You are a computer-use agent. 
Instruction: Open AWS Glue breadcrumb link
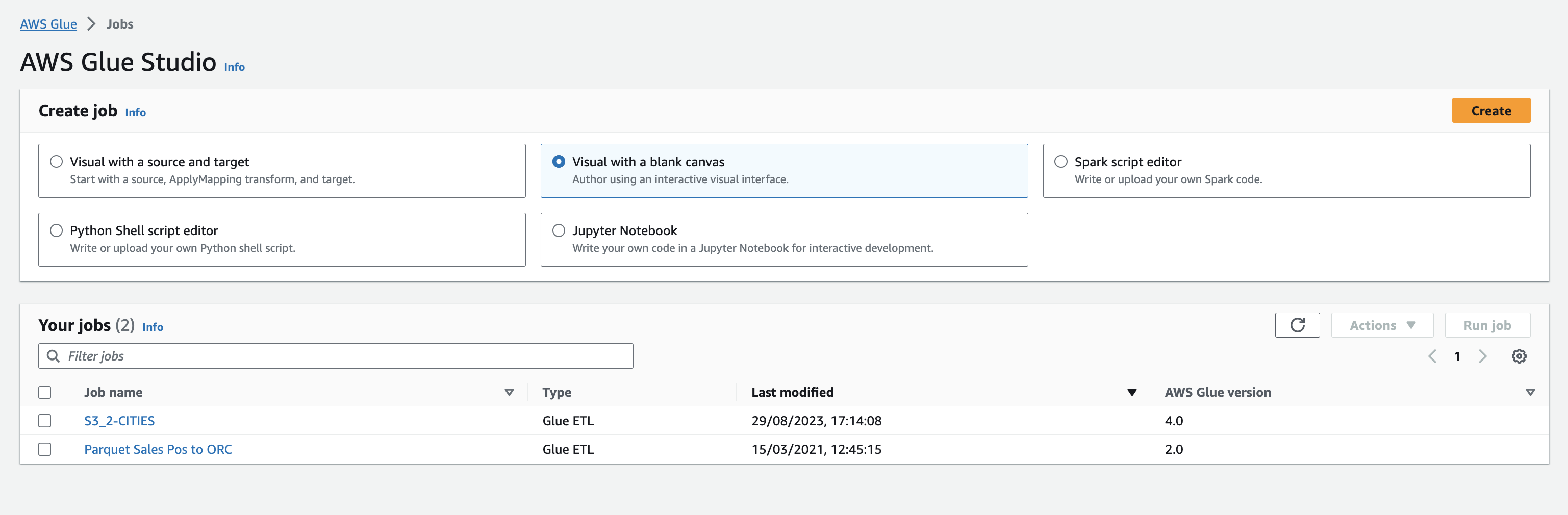point(48,24)
